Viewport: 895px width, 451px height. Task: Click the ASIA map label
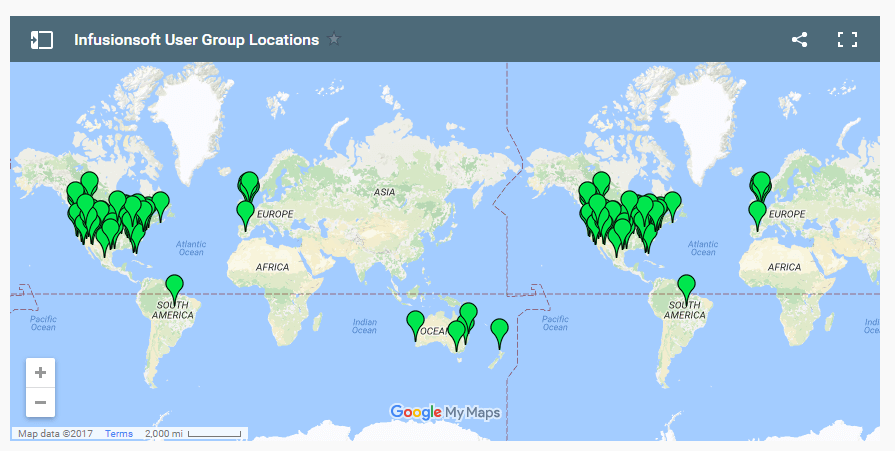(384, 192)
